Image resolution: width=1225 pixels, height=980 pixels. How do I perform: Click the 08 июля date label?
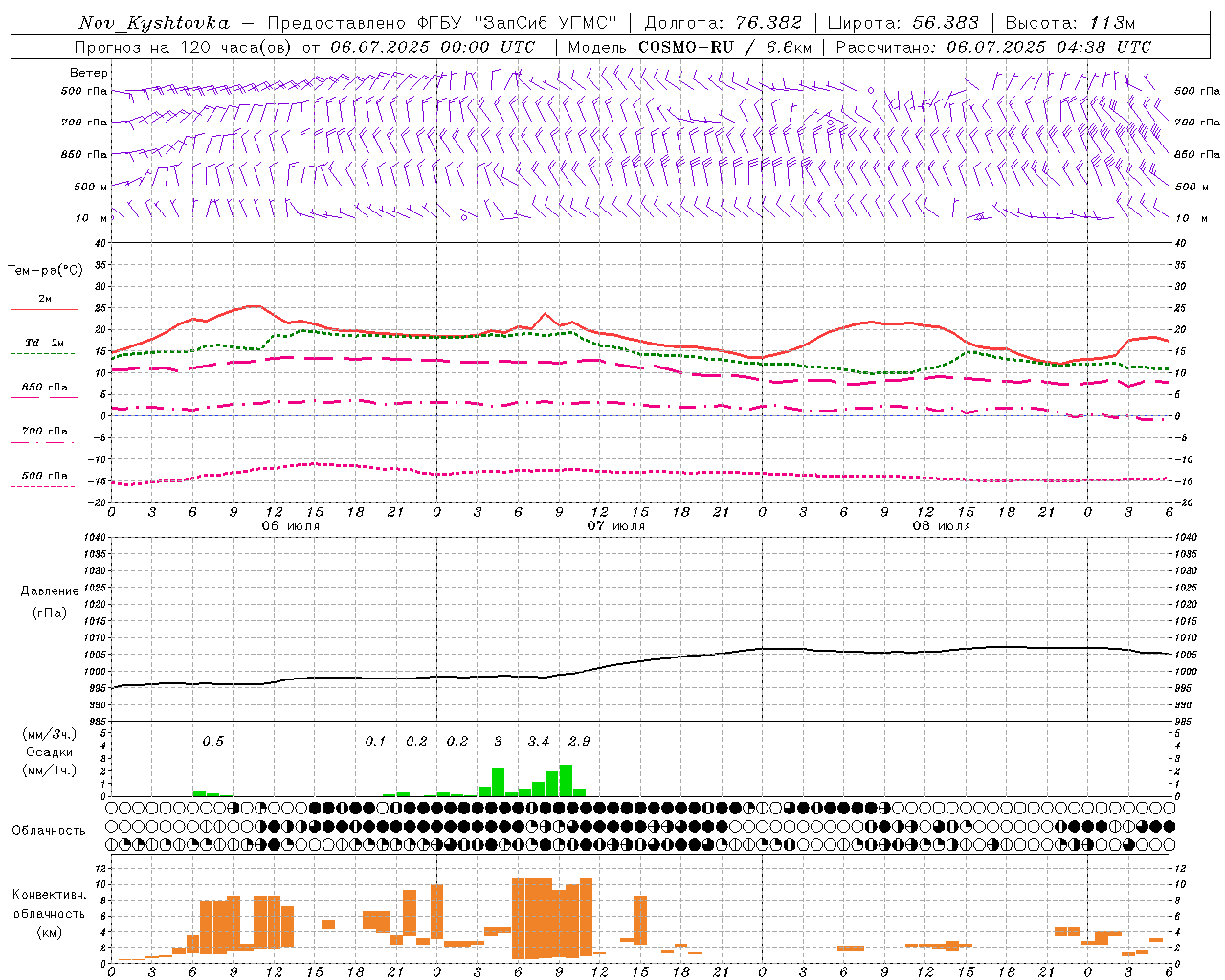pyautogui.click(x=942, y=526)
